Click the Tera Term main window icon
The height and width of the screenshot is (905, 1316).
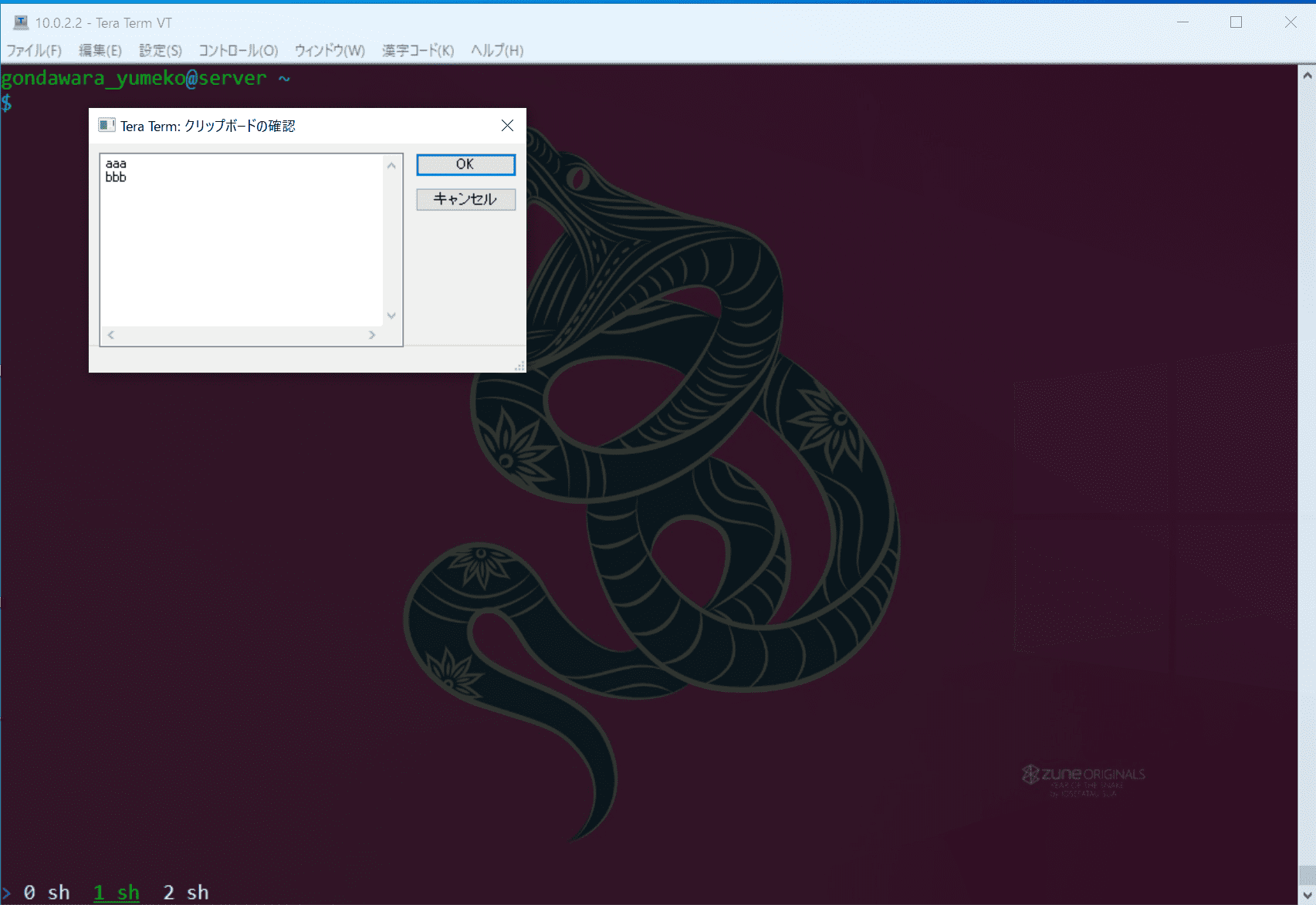pos(21,22)
